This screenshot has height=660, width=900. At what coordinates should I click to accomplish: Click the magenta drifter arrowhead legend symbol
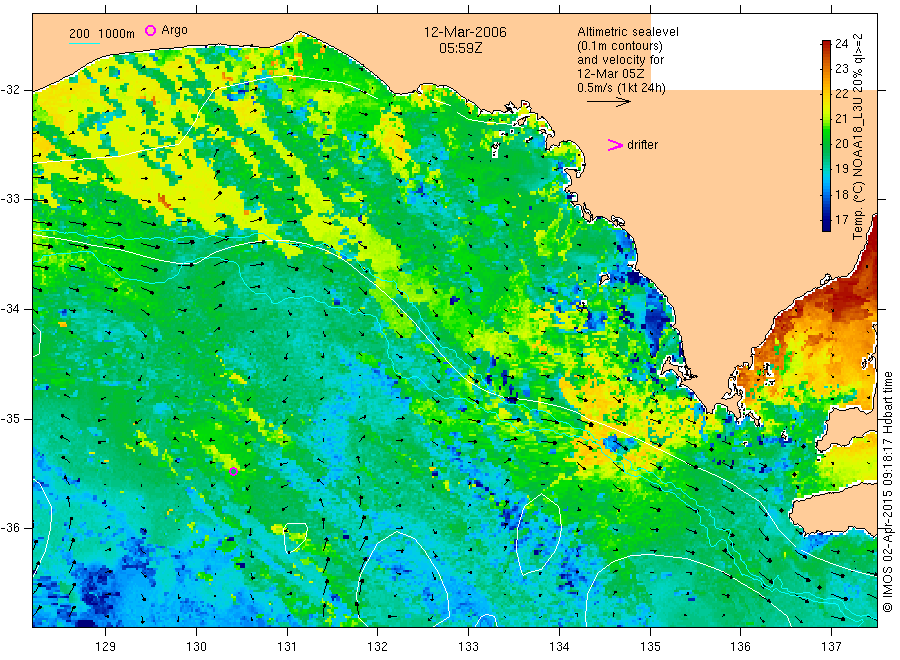pos(615,145)
